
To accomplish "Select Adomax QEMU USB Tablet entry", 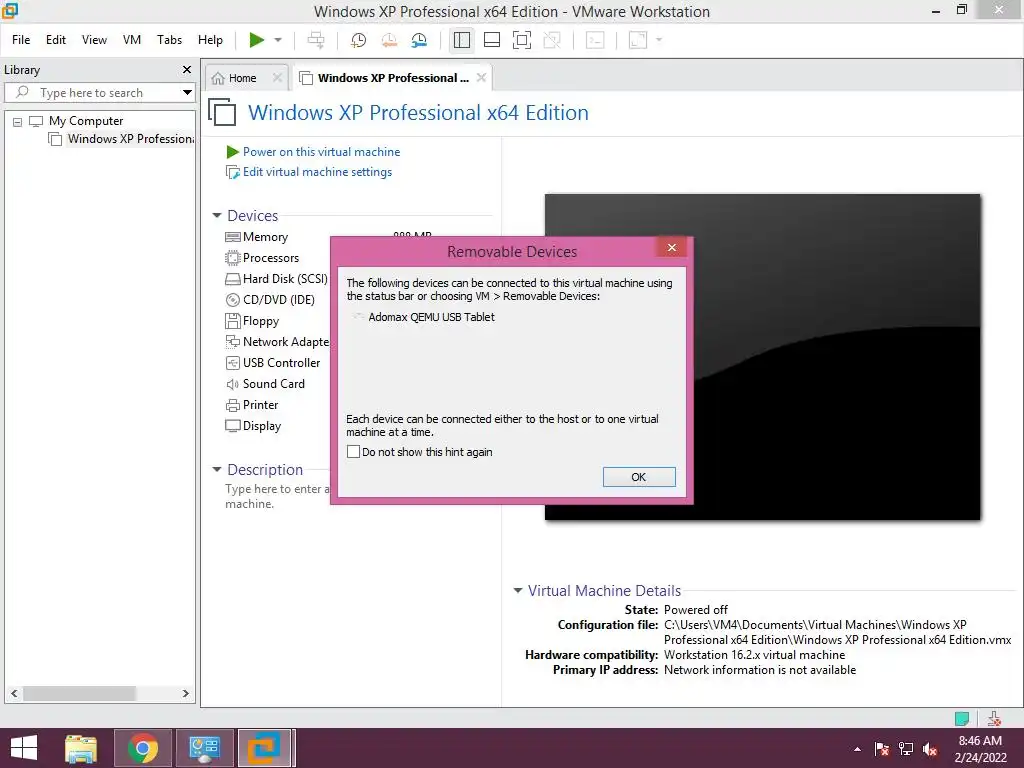I will (x=431, y=317).
